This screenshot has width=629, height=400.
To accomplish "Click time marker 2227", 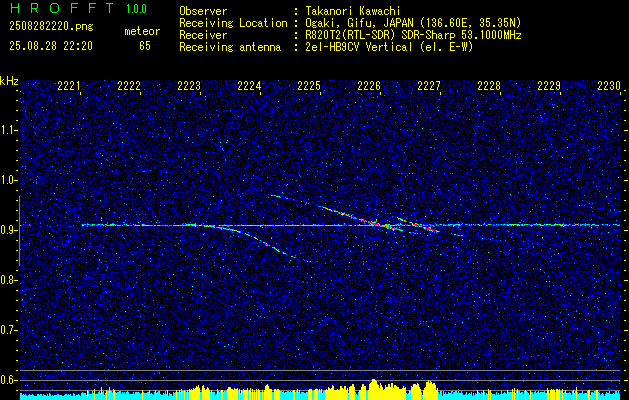I will click(x=429, y=86).
